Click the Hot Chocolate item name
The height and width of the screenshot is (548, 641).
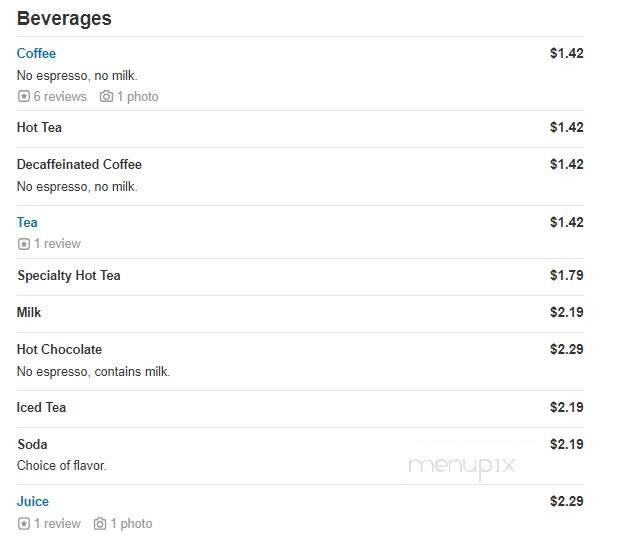tap(59, 349)
